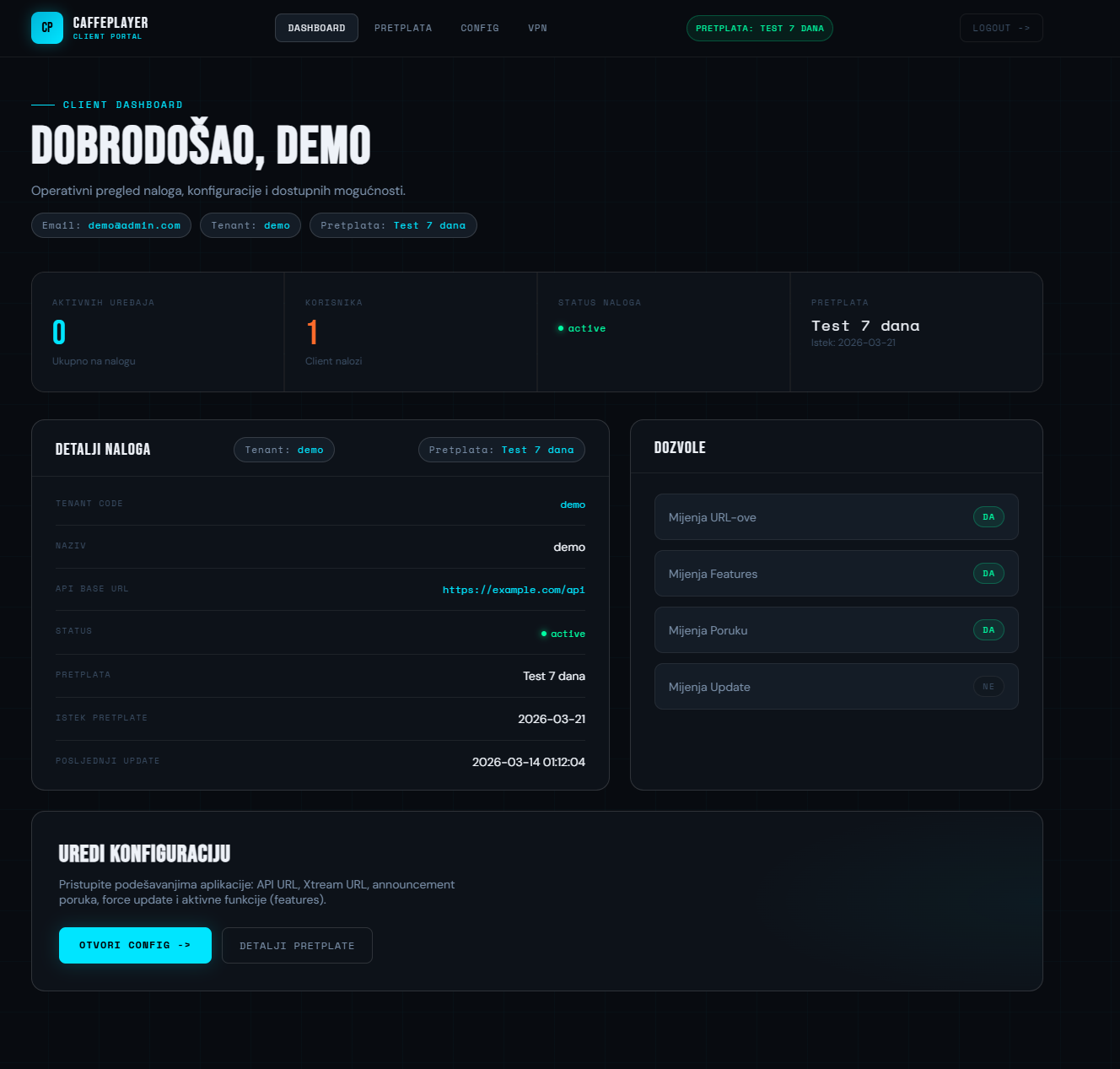1120x1069 pixels.
Task: Click the Test 7 dana value in Pretplata card
Action: 865,326
